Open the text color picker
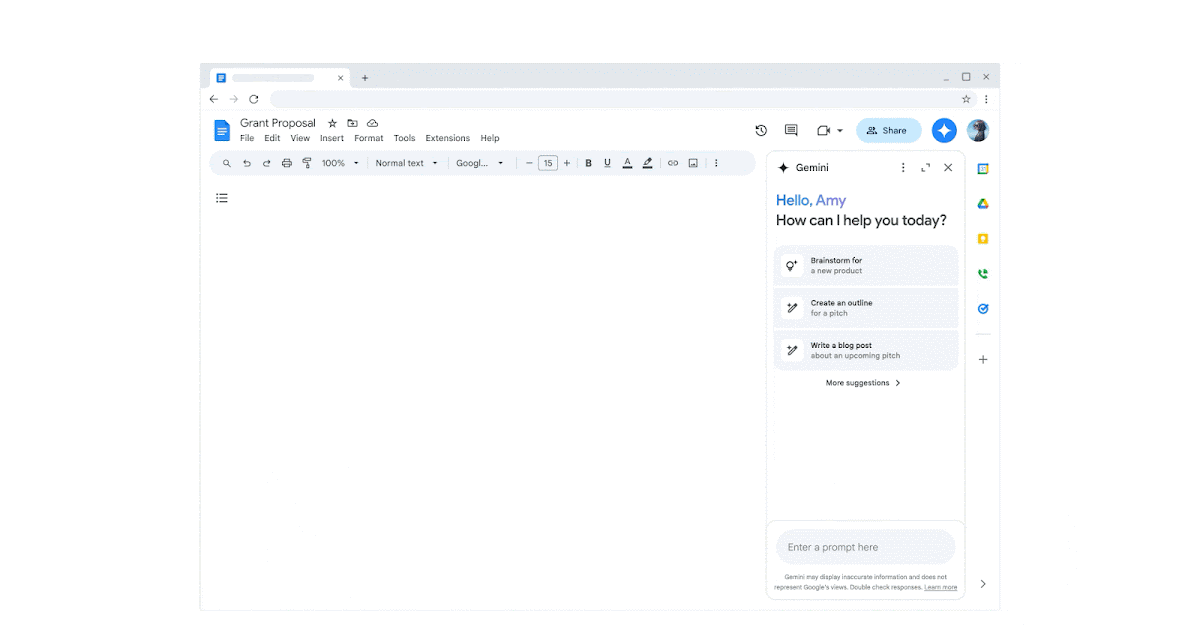This screenshot has width=1200, height=630. [x=627, y=163]
